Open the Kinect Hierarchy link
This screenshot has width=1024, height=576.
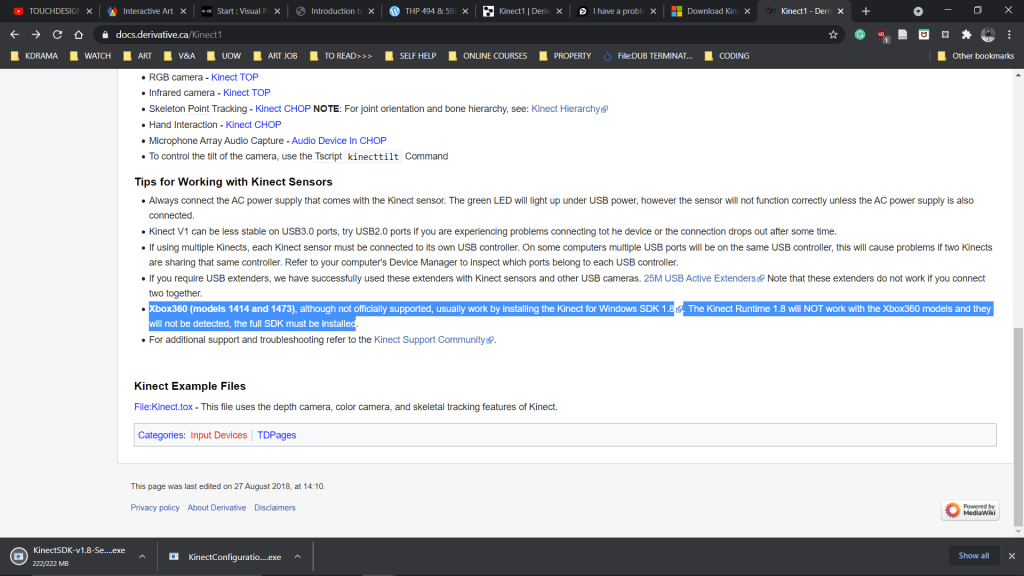click(x=568, y=108)
